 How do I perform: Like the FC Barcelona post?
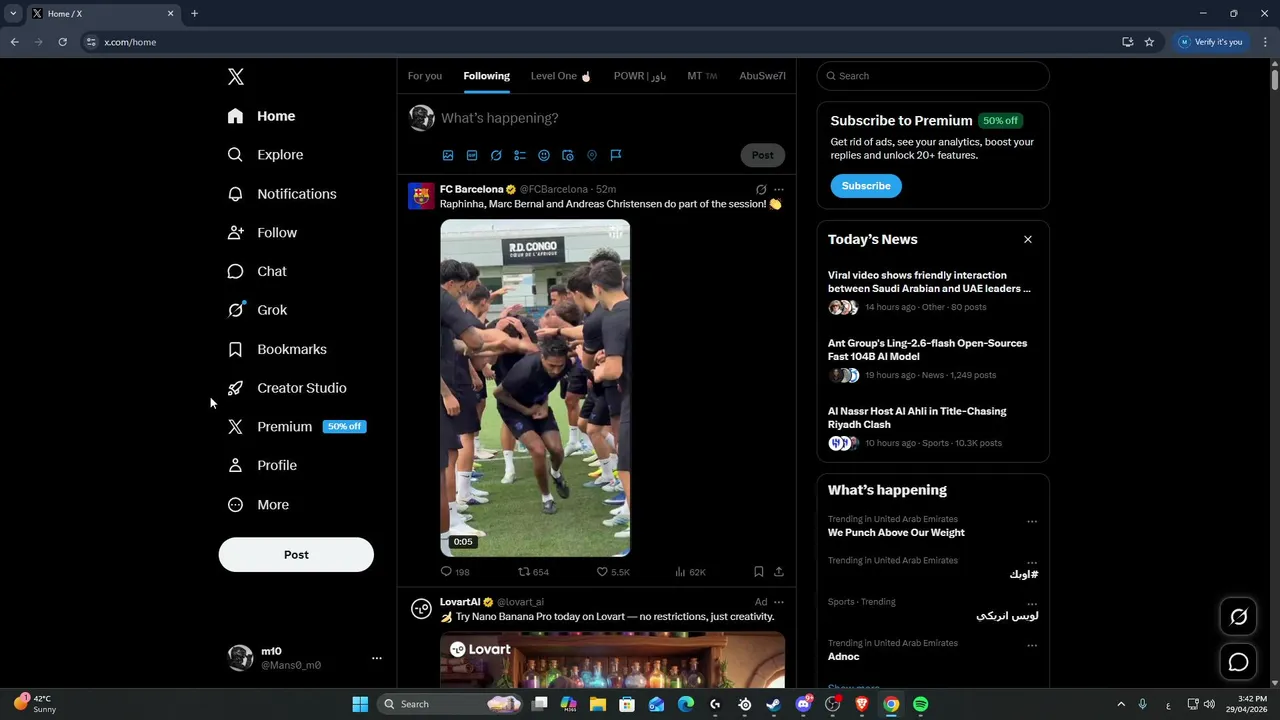tap(613, 572)
